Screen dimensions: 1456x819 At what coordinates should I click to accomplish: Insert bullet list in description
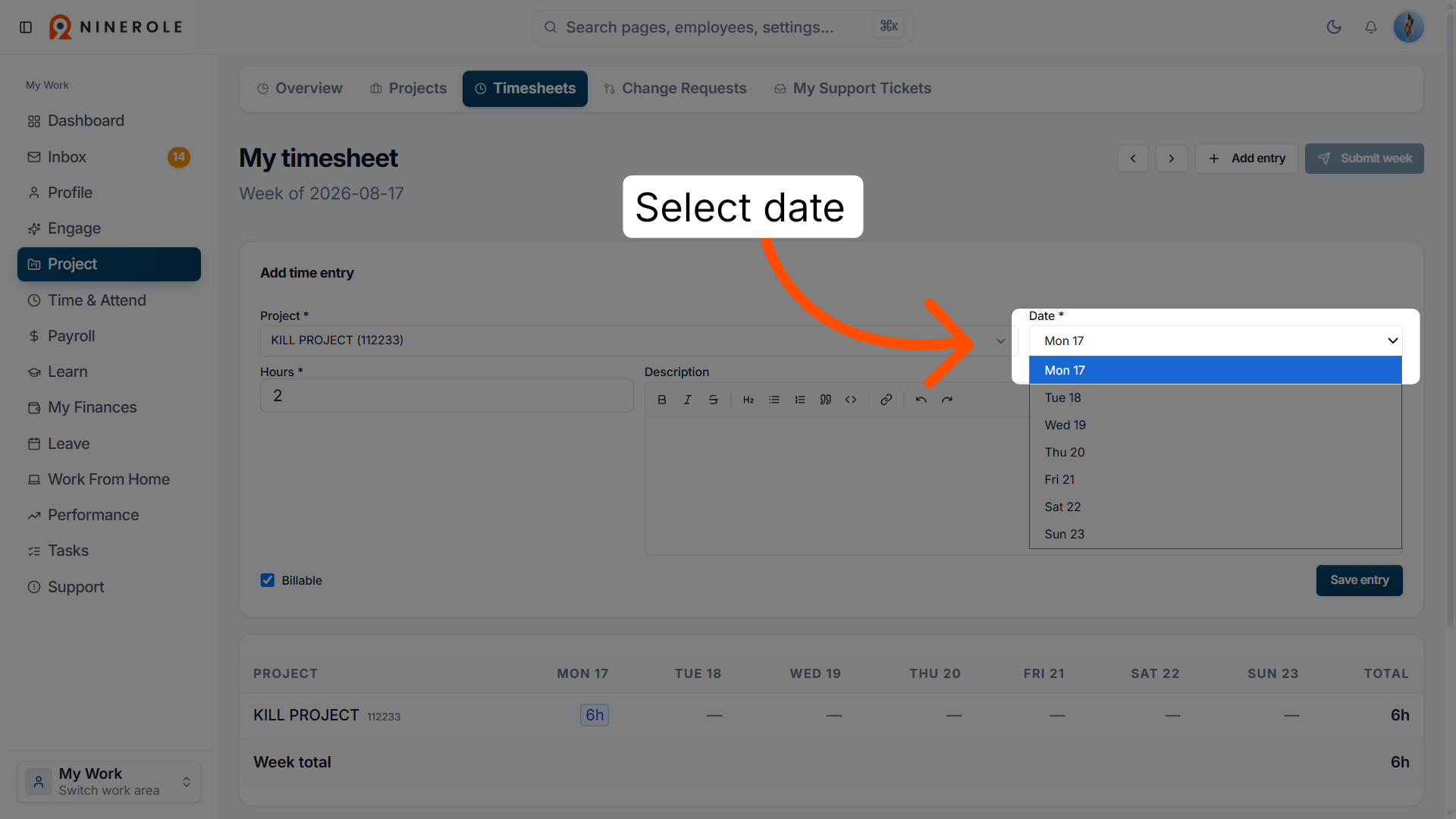point(774,400)
